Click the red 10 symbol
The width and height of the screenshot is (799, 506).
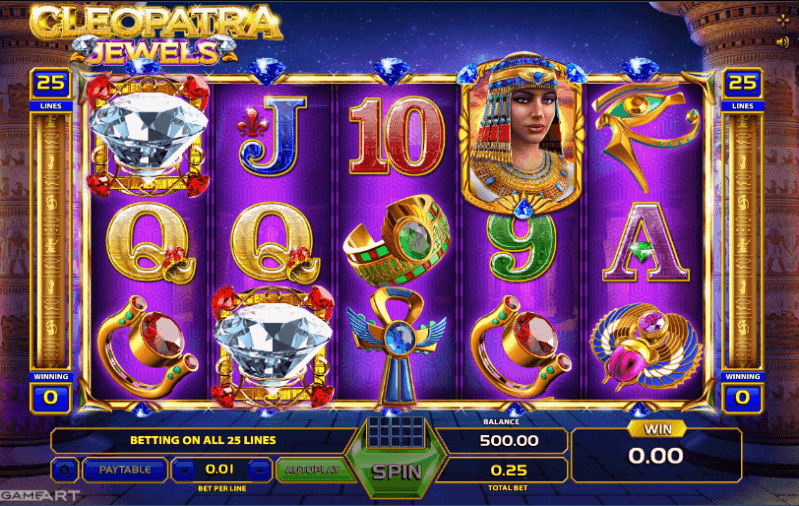click(396, 135)
